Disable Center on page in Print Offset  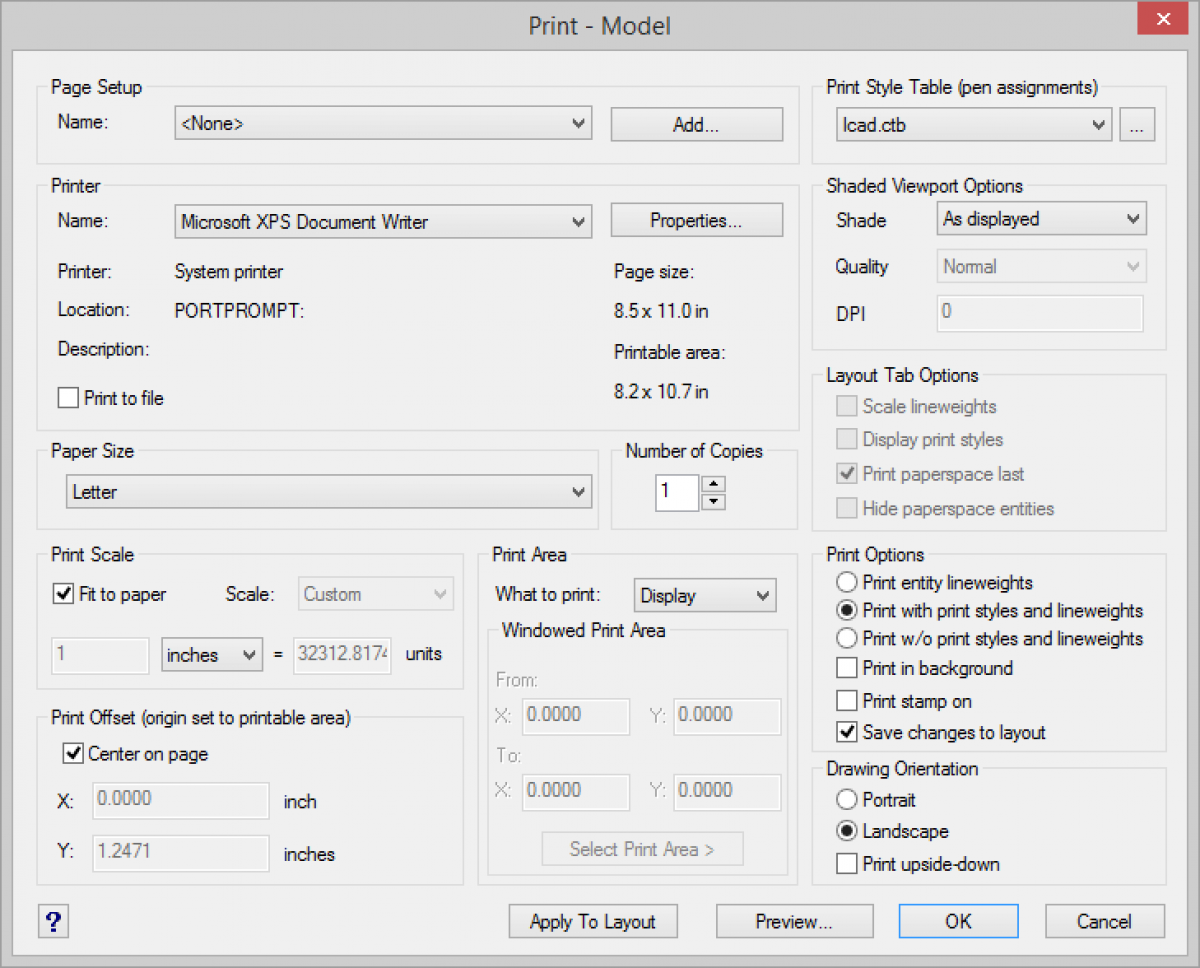click(x=73, y=753)
